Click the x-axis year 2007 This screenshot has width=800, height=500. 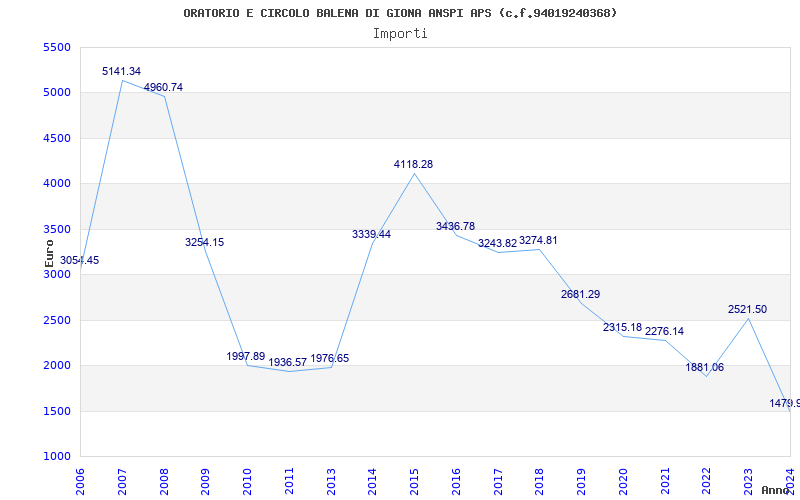click(x=122, y=482)
